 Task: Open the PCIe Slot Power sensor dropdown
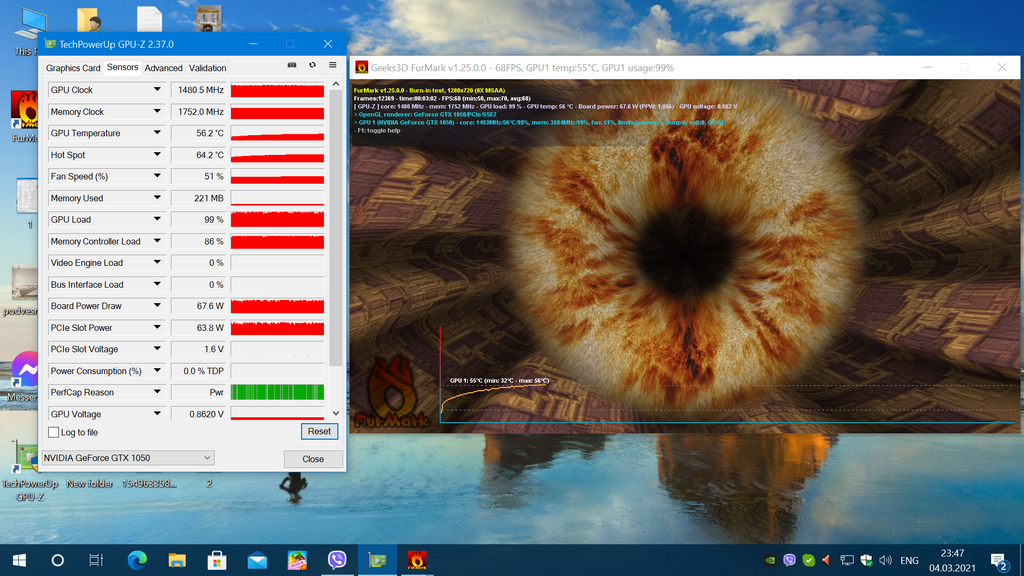tap(157, 327)
